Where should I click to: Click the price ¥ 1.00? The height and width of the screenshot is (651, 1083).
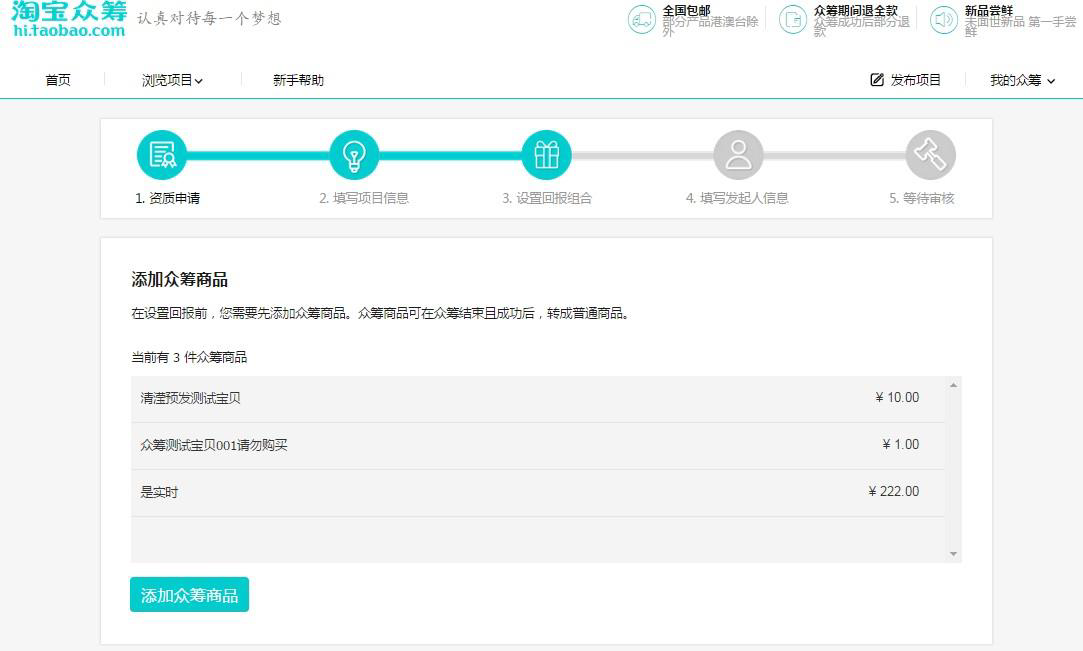901,445
